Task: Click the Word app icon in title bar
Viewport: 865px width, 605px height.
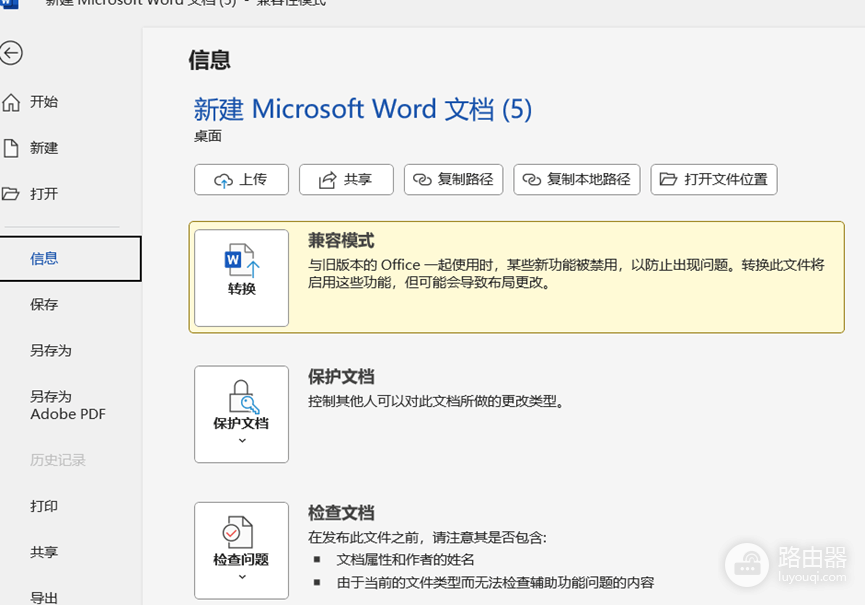Action: [9, 3]
